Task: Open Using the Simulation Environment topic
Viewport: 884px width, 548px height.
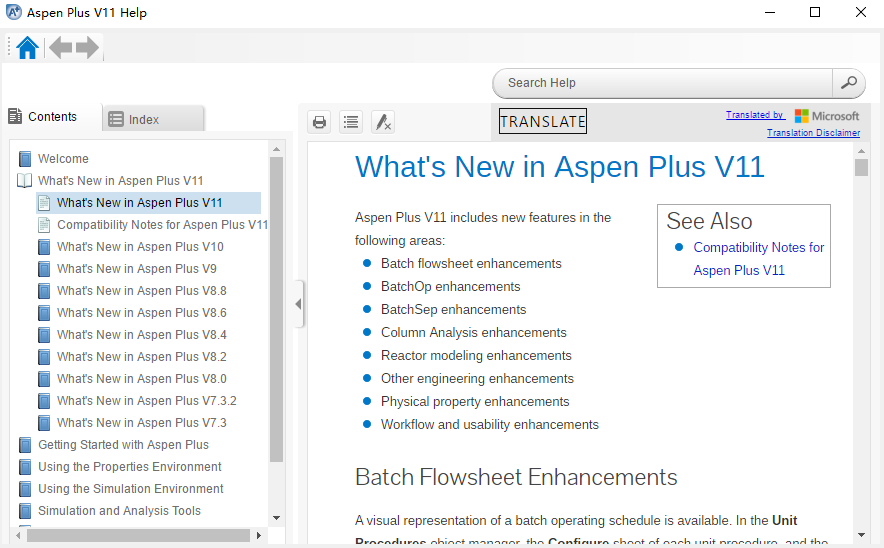Action: (131, 489)
